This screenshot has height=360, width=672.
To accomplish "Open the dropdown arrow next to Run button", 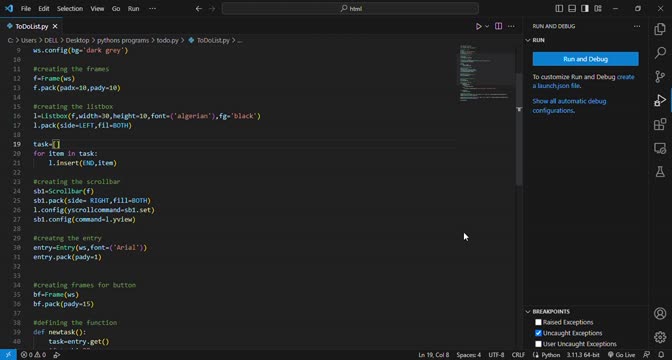I will tap(487, 26).
